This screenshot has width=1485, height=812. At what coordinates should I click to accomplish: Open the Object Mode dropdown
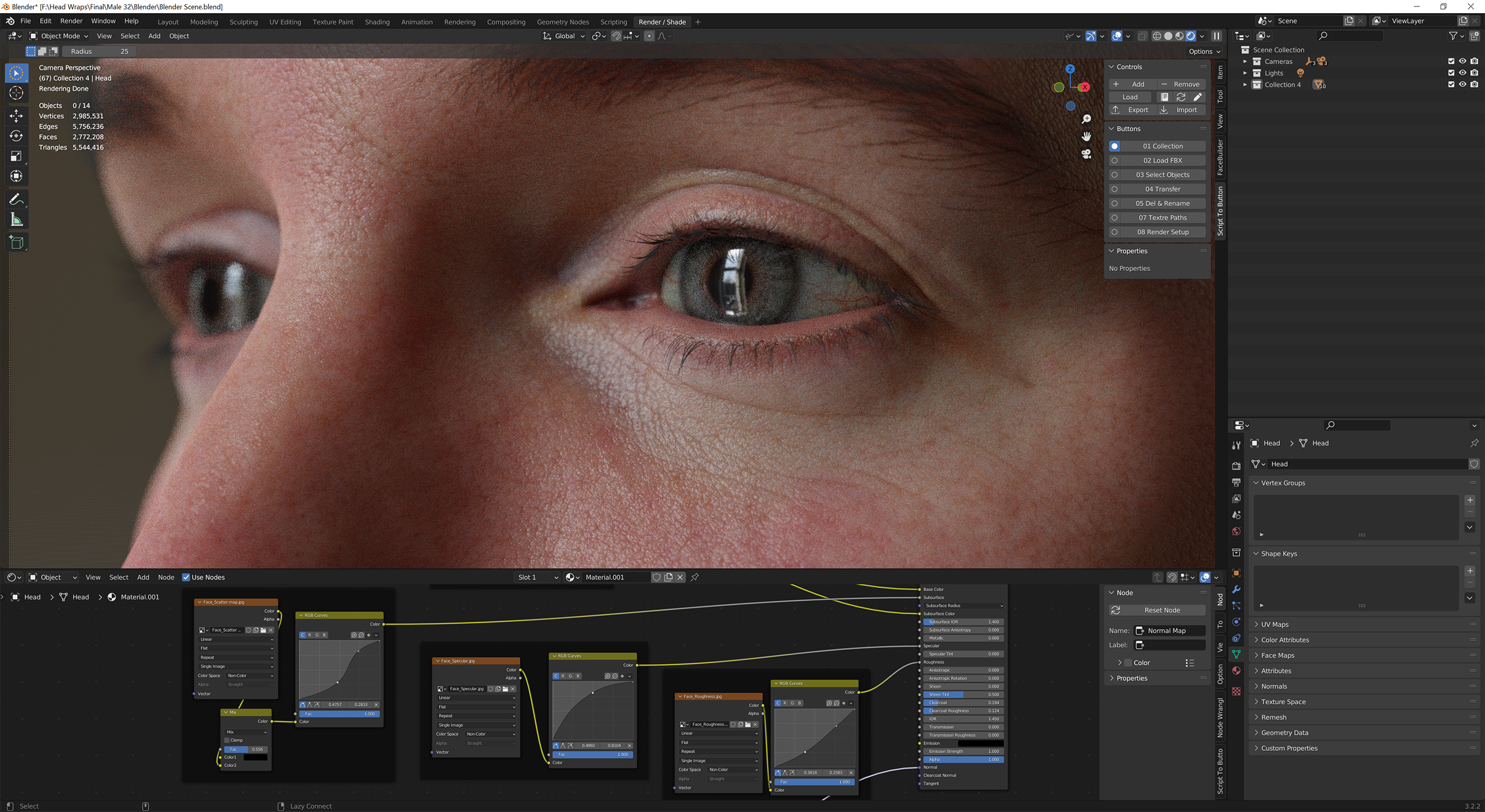(59, 36)
